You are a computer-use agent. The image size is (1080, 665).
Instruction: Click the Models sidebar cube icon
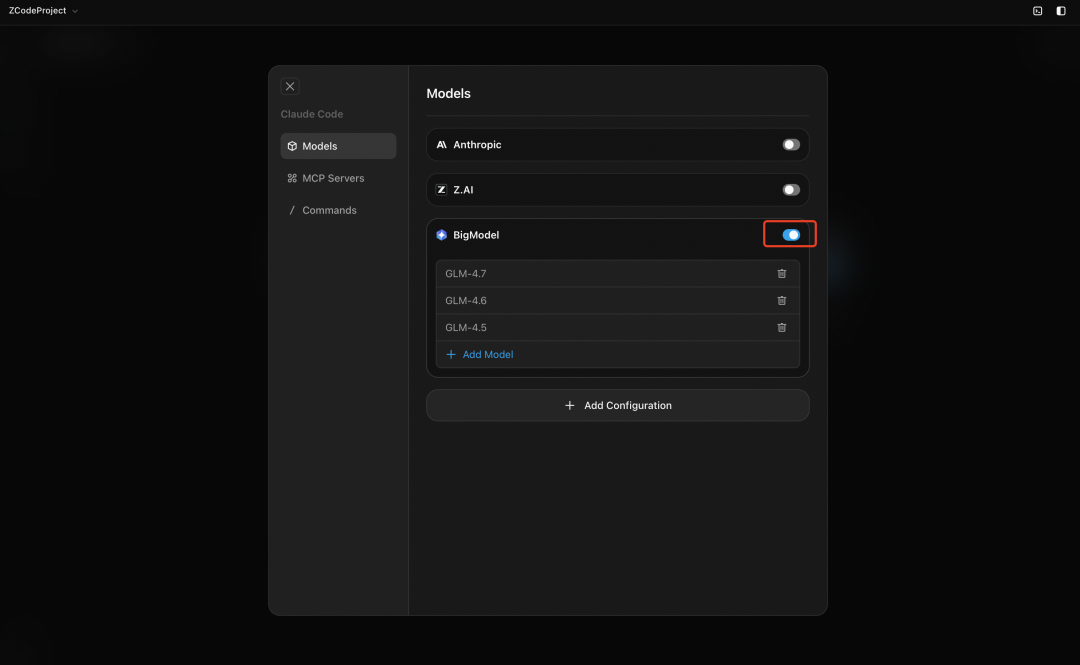point(292,146)
